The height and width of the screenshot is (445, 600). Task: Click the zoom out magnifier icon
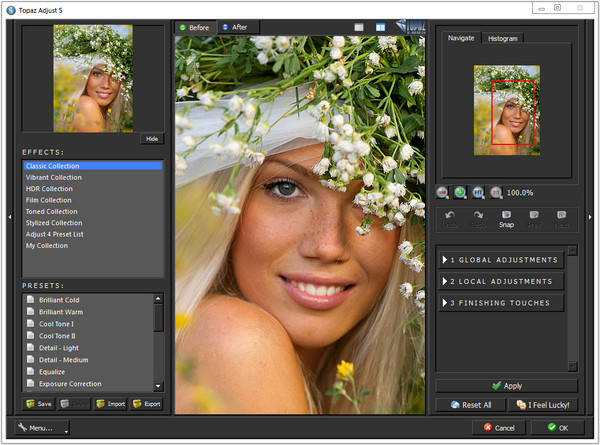tap(443, 192)
